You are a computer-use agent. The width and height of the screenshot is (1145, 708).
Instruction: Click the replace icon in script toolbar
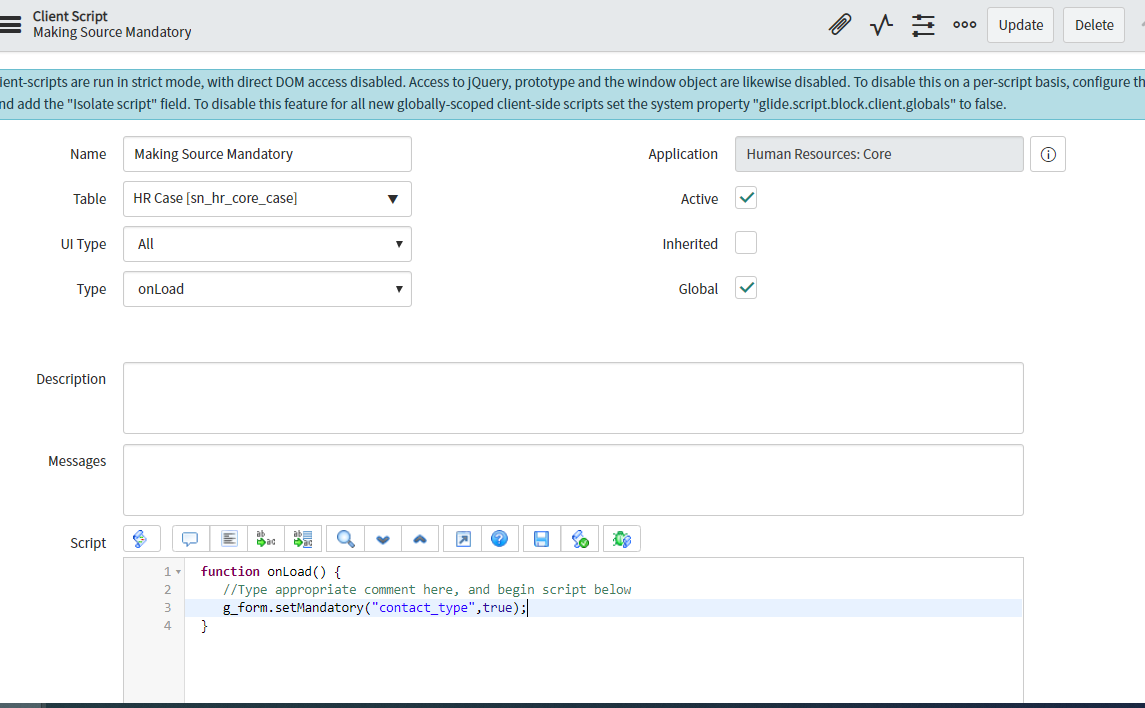pos(266,539)
